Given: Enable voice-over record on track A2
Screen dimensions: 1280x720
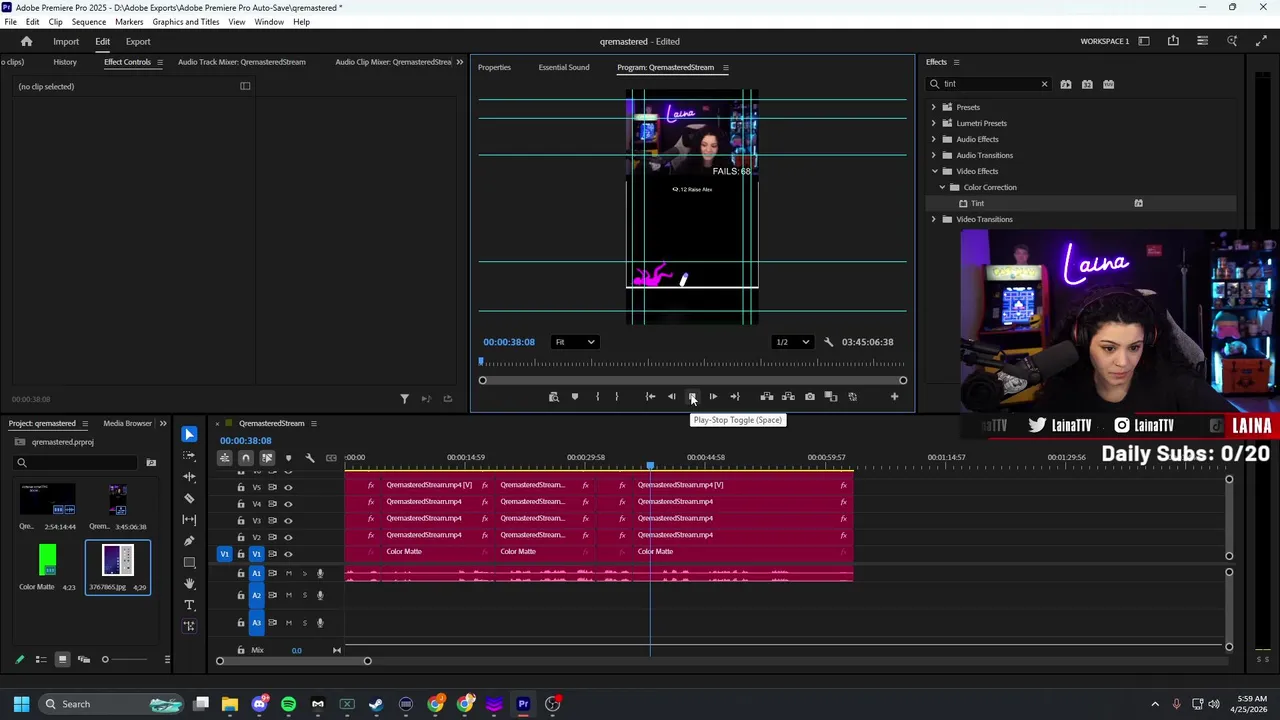Looking at the screenshot, I should (x=320, y=595).
